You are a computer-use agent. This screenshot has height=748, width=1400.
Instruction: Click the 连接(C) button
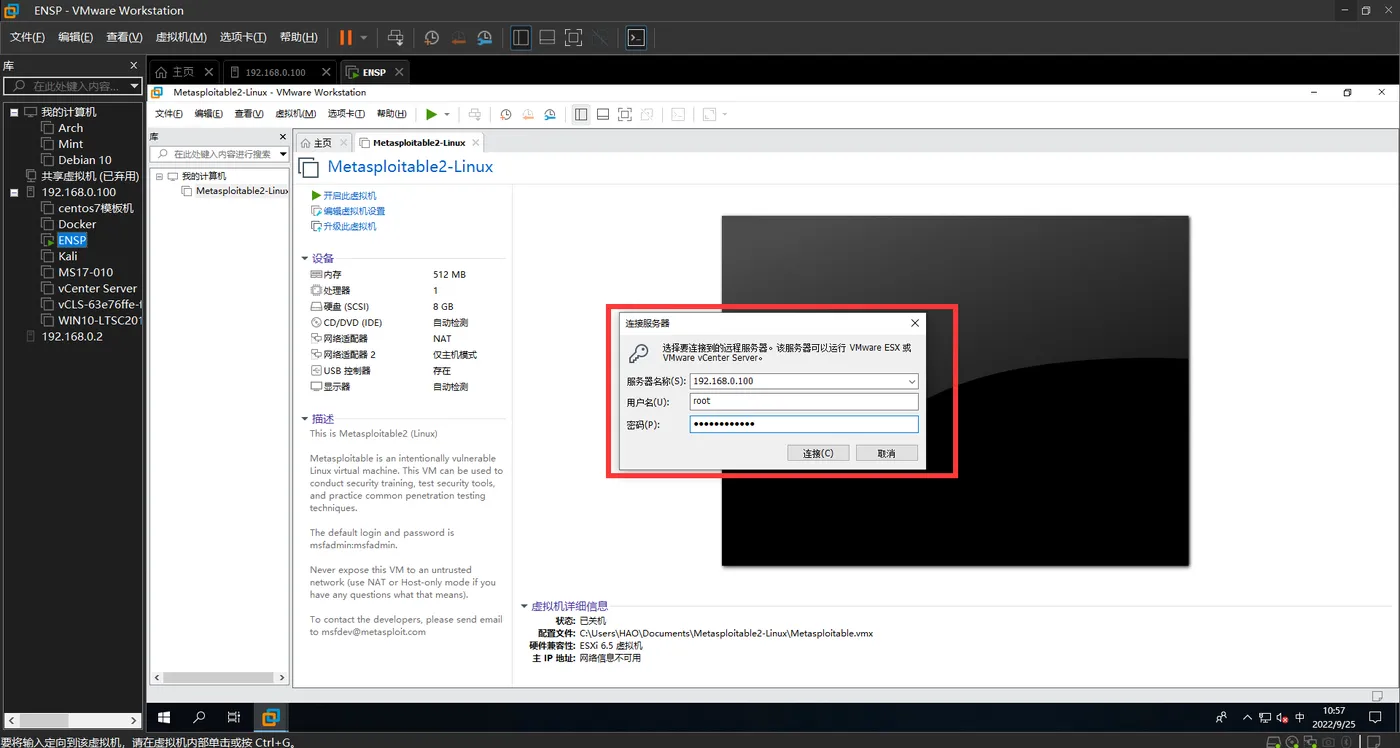[818, 453]
